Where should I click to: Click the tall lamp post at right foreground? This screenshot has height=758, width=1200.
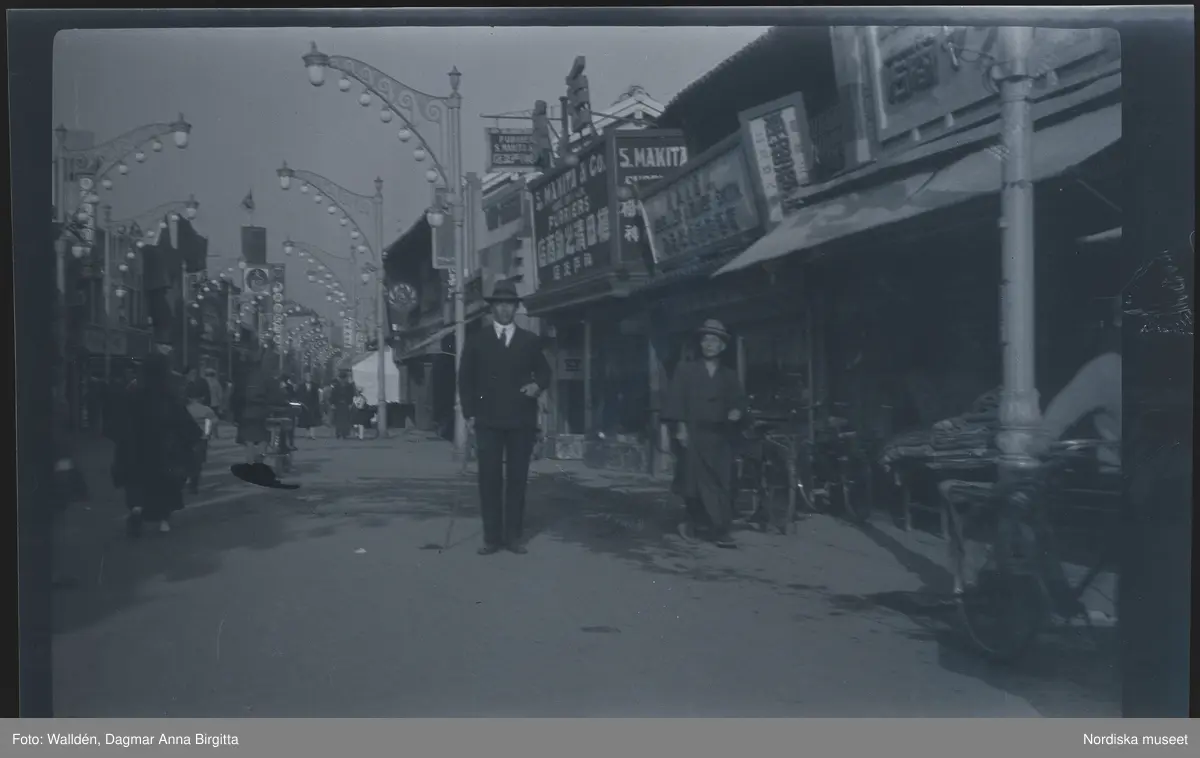(x=1017, y=250)
